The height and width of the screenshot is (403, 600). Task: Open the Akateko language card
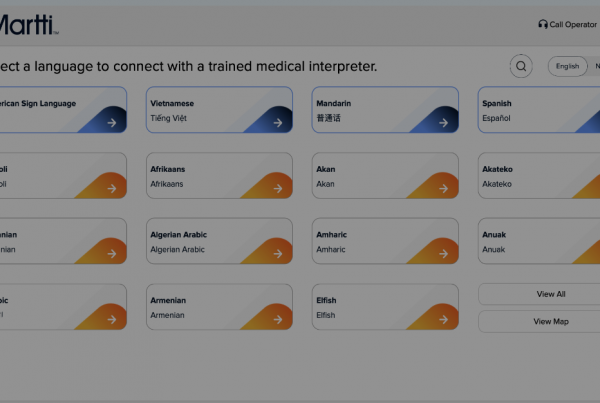pos(539,176)
